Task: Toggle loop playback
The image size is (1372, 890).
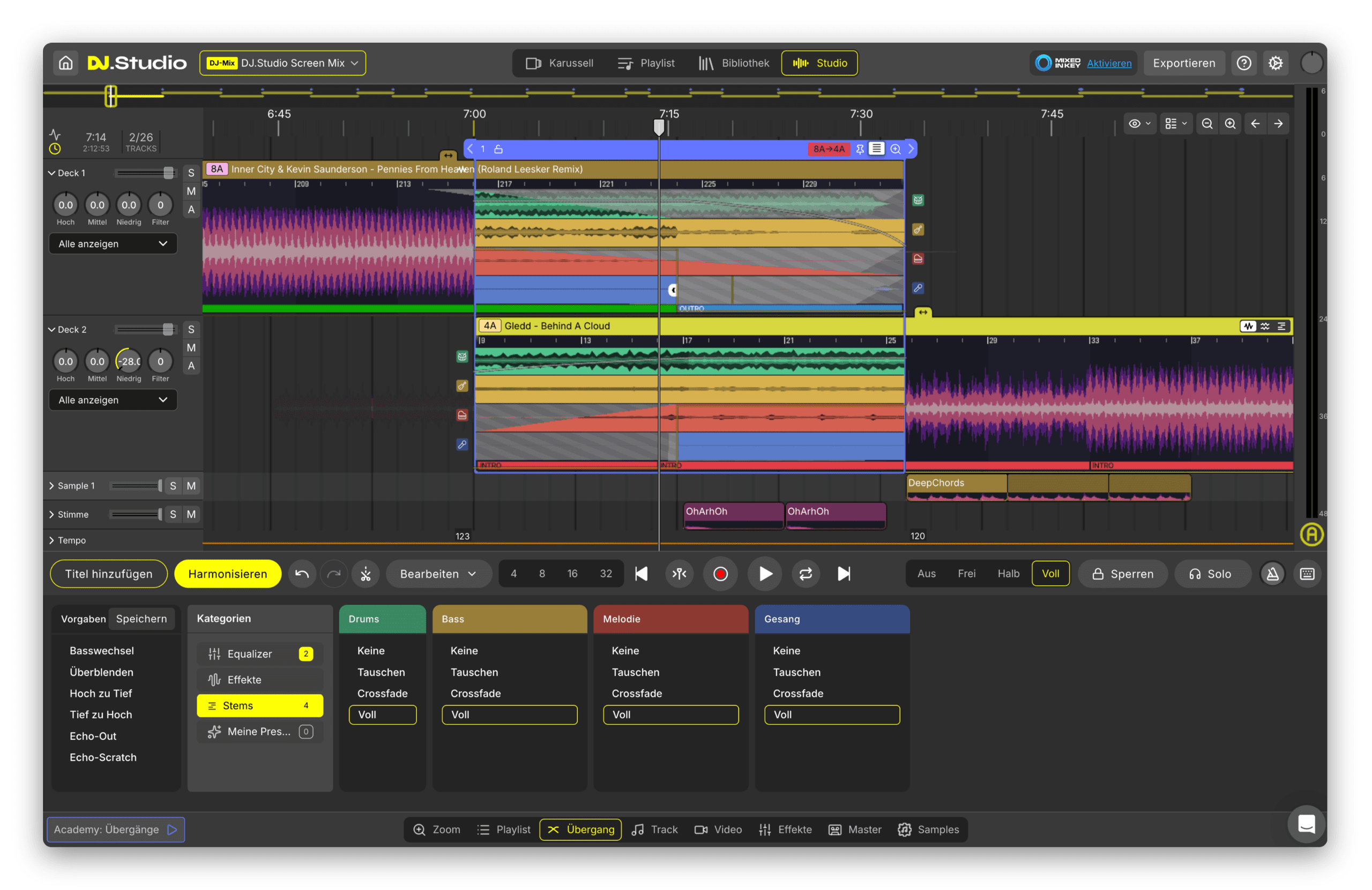Action: coord(806,573)
